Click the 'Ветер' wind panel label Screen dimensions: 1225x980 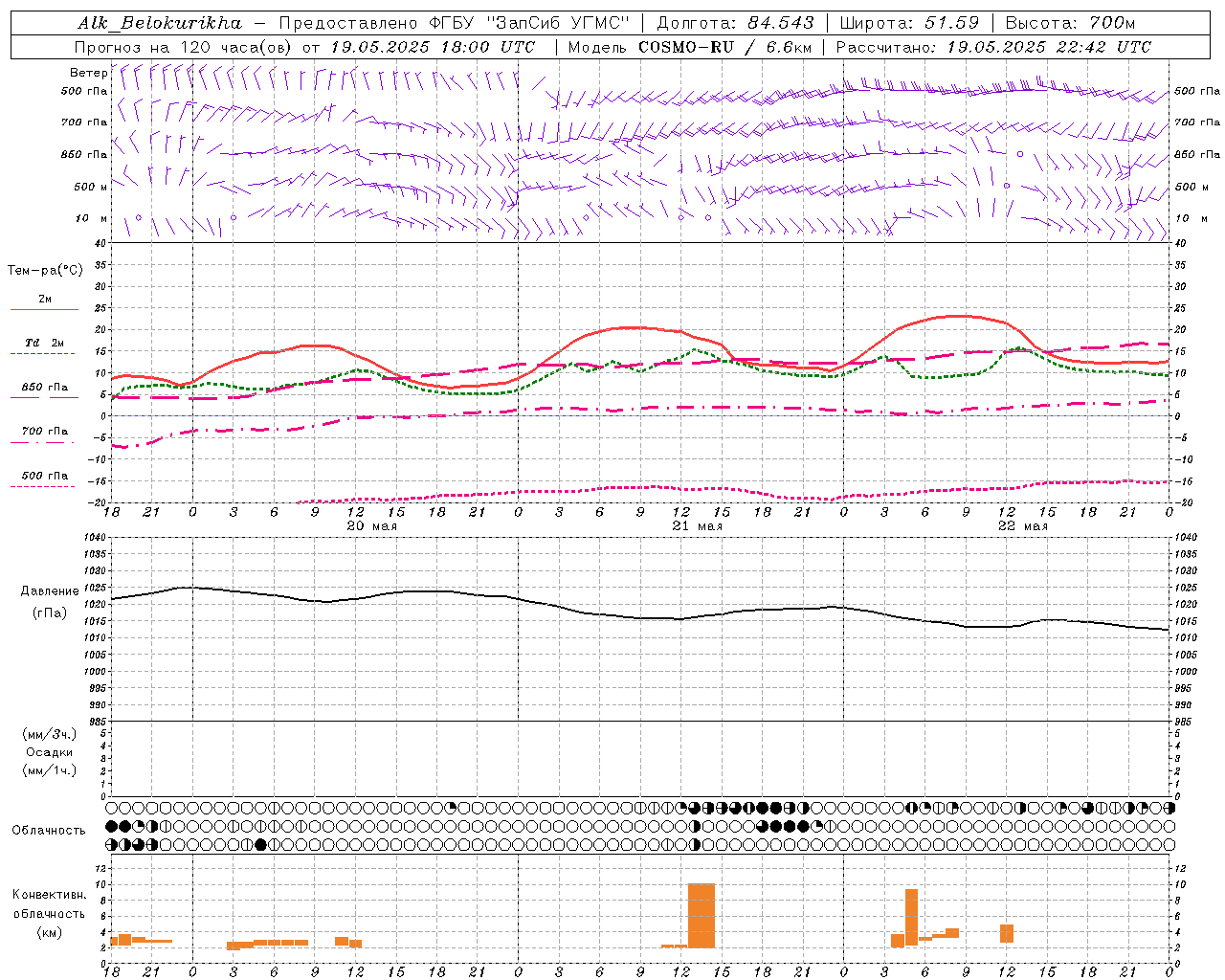click(89, 73)
